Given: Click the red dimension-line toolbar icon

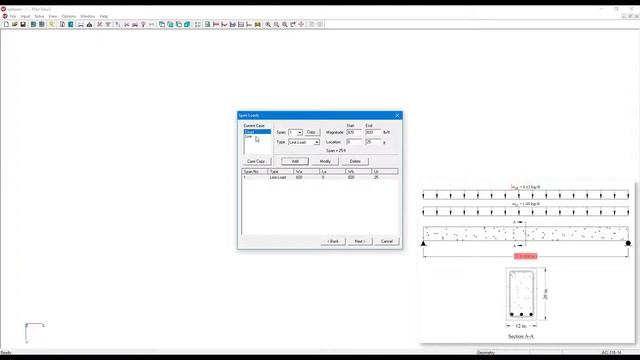Looking at the screenshot, I should click(216, 24).
